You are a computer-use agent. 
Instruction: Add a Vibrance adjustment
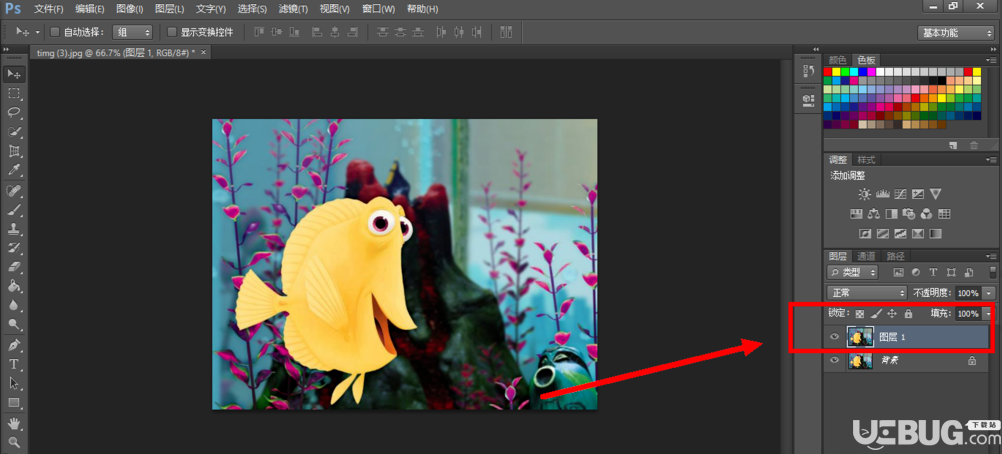pos(936,194)
